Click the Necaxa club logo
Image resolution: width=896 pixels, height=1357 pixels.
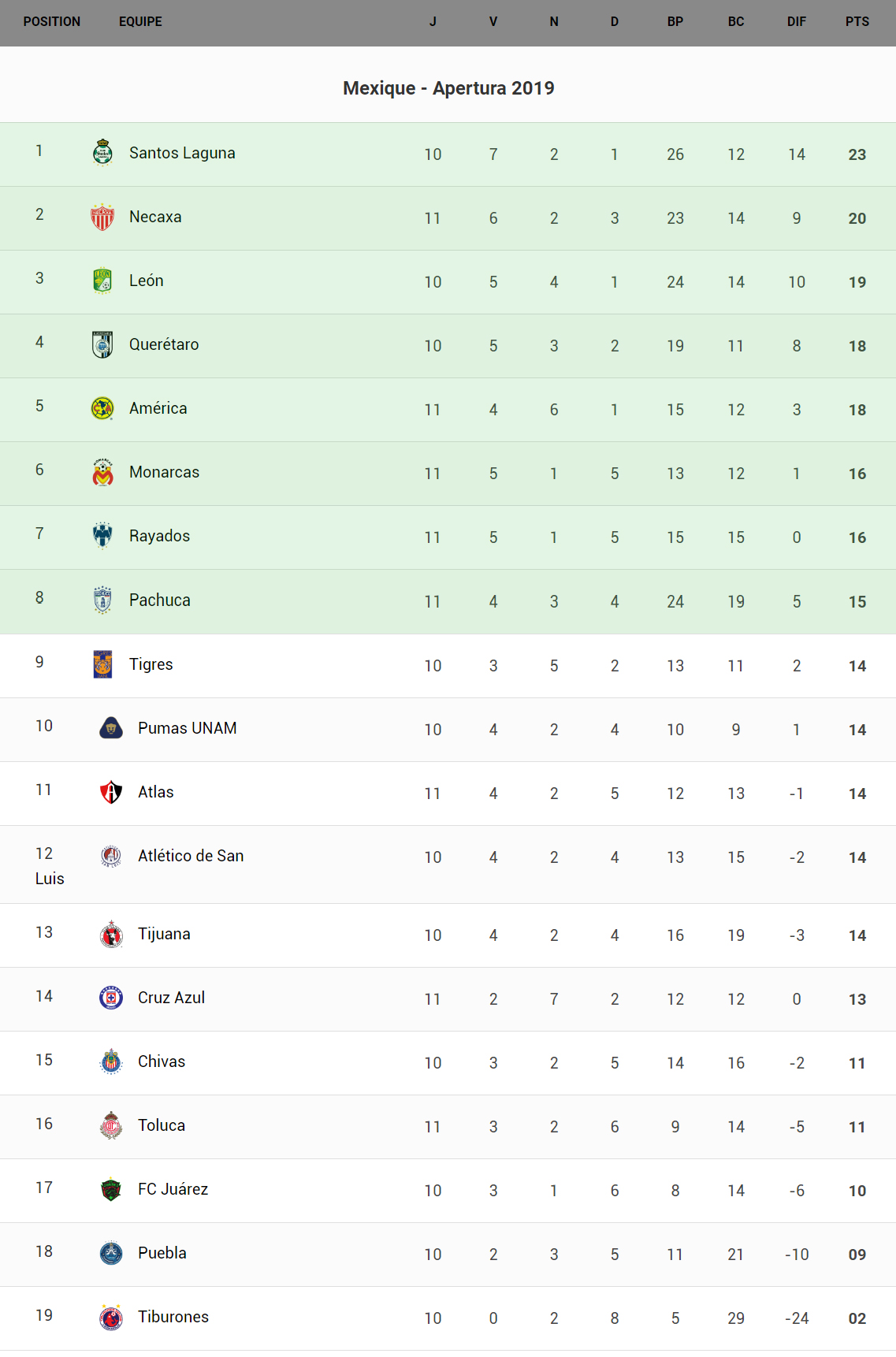click(102, 217)
